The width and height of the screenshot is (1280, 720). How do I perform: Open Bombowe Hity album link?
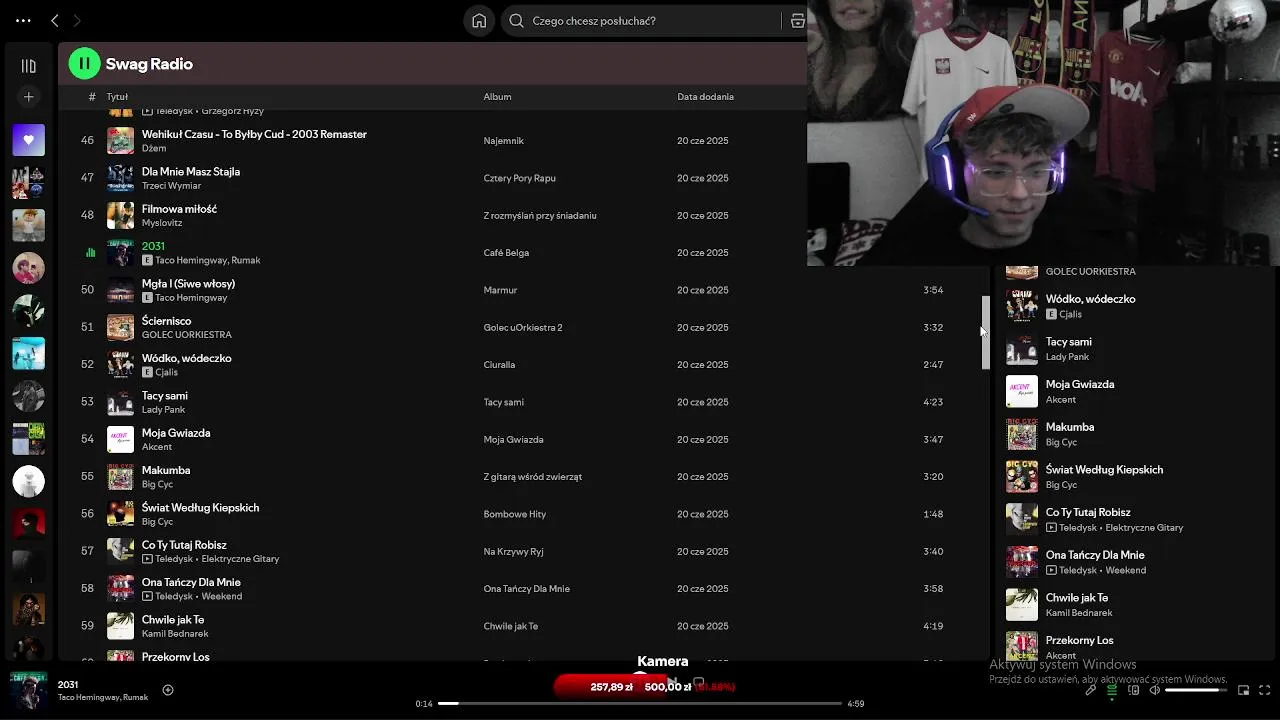tap(515, 514)
